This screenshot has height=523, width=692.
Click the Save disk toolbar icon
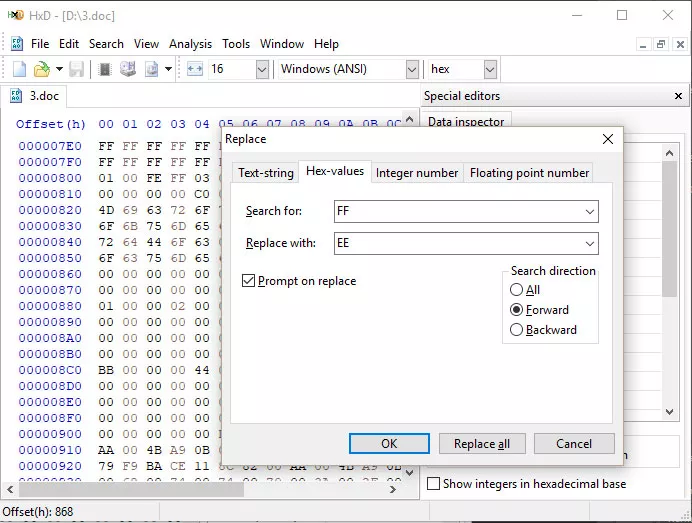pyautogui.click(x=76, y=69)
